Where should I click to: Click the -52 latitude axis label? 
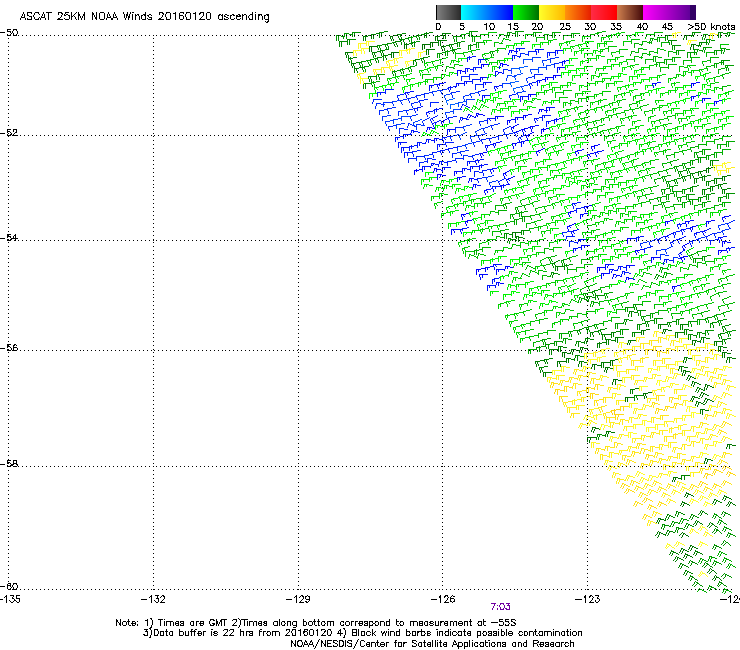[9, 133]
